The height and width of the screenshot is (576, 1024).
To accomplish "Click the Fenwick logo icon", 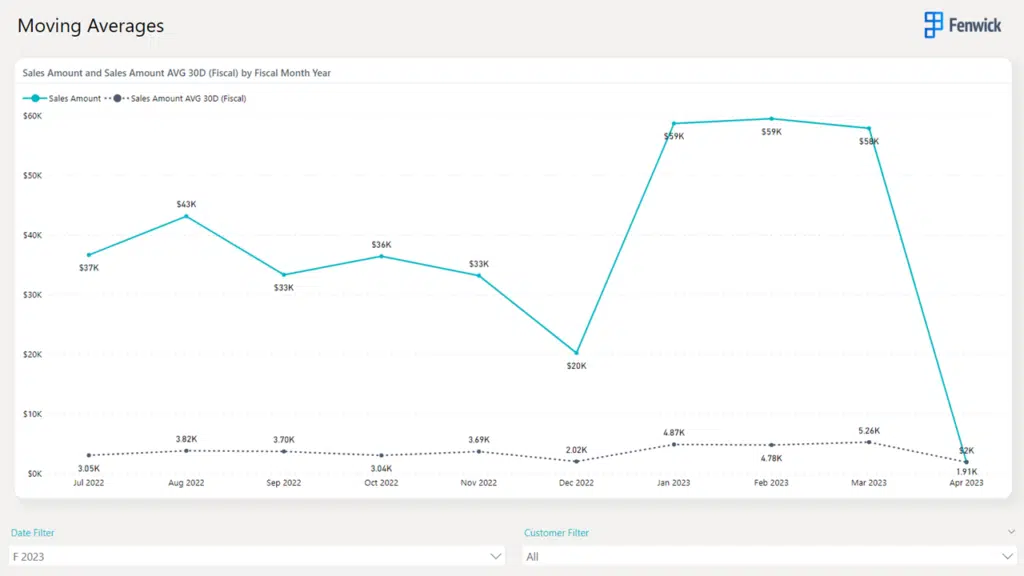I will click(x=933, y=26).
